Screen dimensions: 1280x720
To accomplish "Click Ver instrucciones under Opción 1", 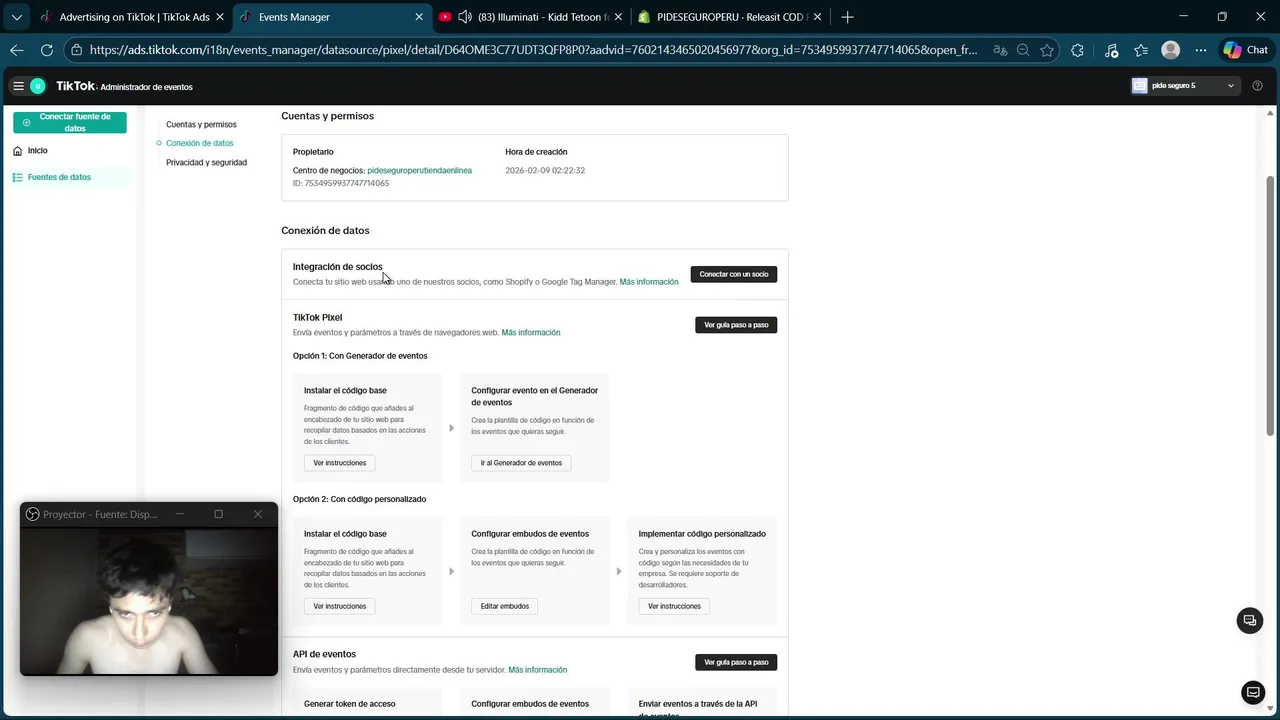I will pyautogui.click(x=340, y=463).
